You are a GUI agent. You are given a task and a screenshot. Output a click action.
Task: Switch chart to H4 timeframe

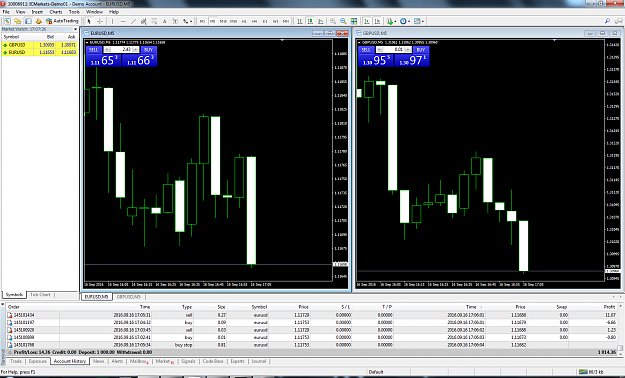click(254, 21)
